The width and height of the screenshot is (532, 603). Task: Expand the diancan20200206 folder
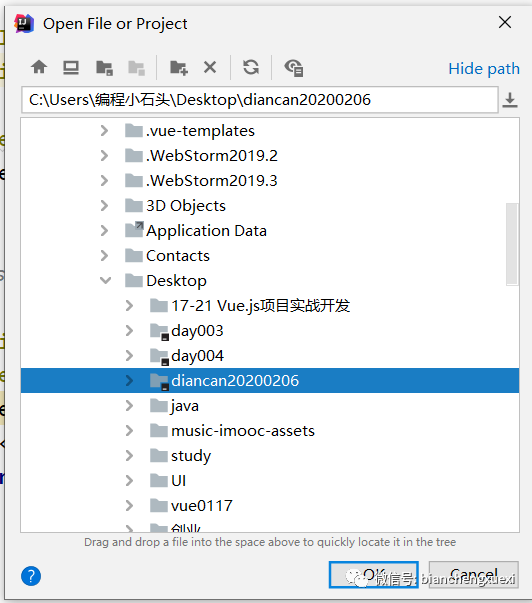coord(129,381)
